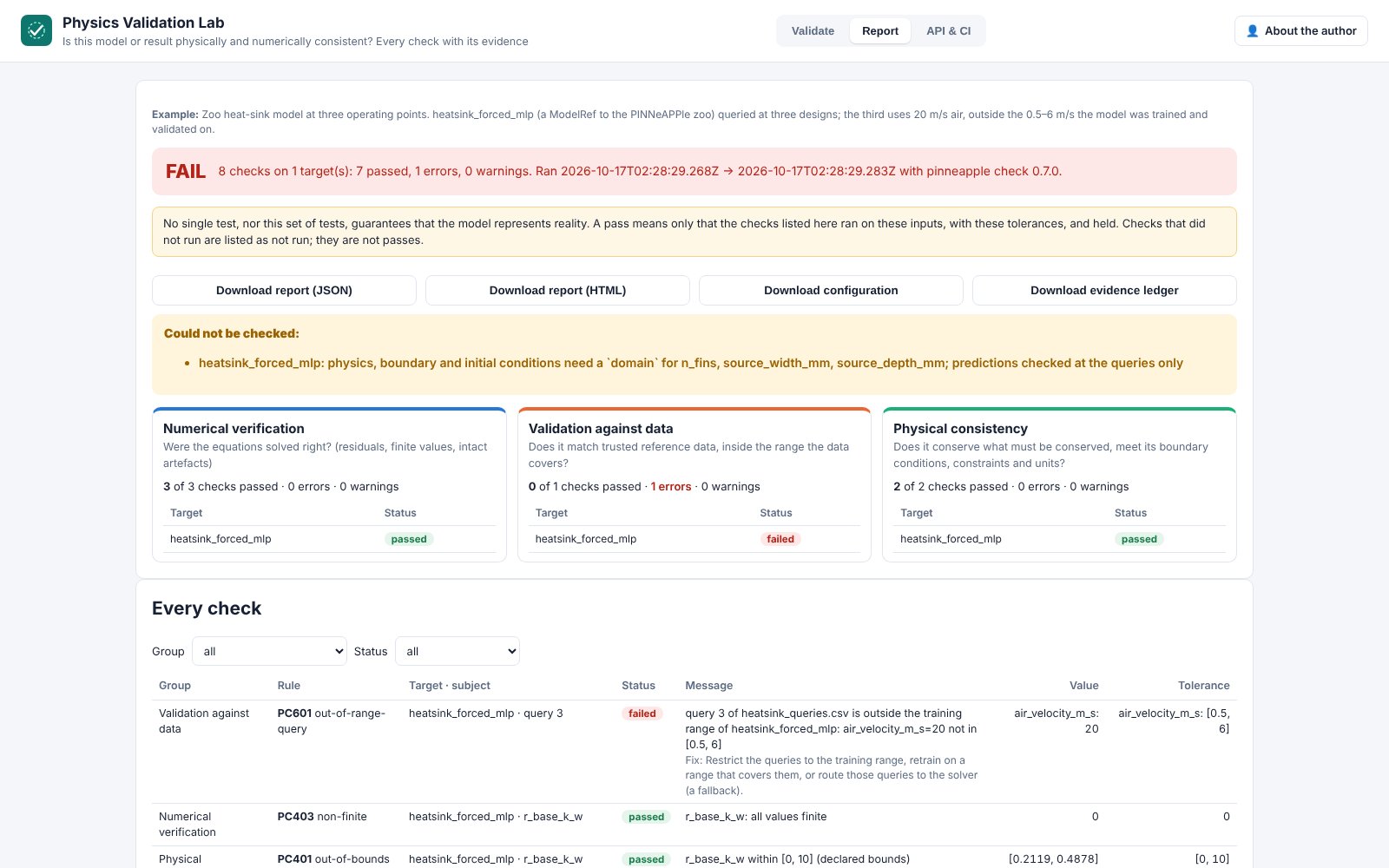Click the passed badge in Numerical verification card
The height and width of the screenshot is (868, 1389).
pos(409,539)
